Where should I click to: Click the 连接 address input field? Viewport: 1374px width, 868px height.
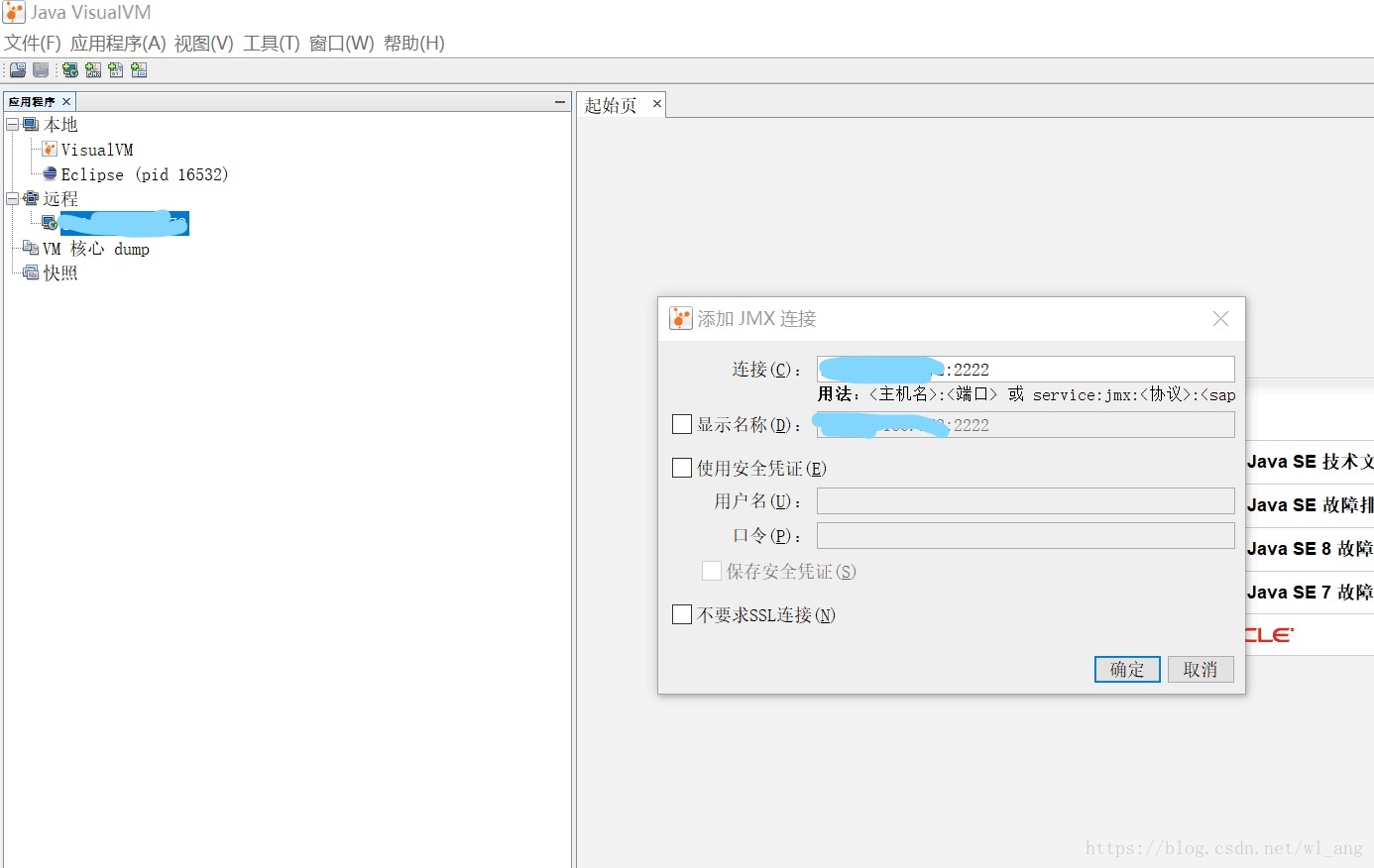tap(1026, 369)
